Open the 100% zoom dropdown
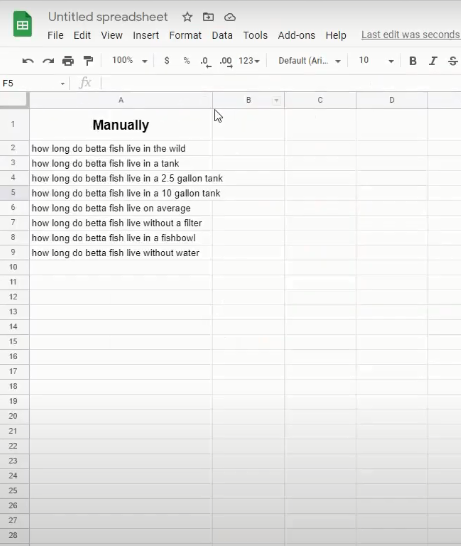Viewport: 461px width, 546px height. [129, 61]
